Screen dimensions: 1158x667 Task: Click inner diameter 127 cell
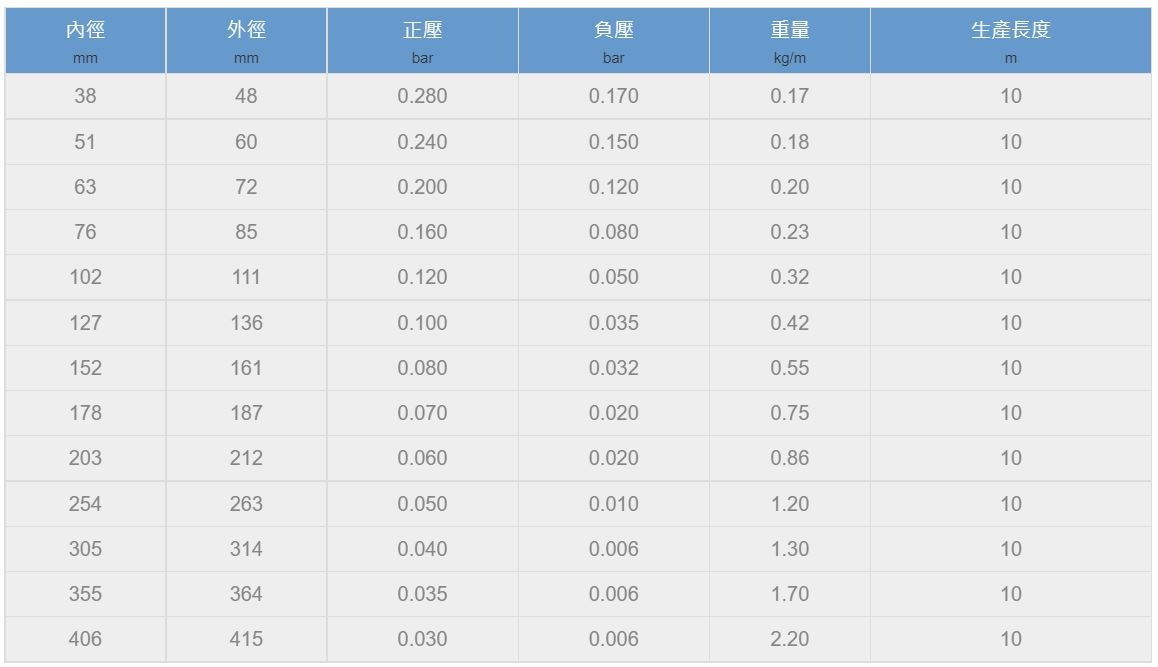pos(86,323)
